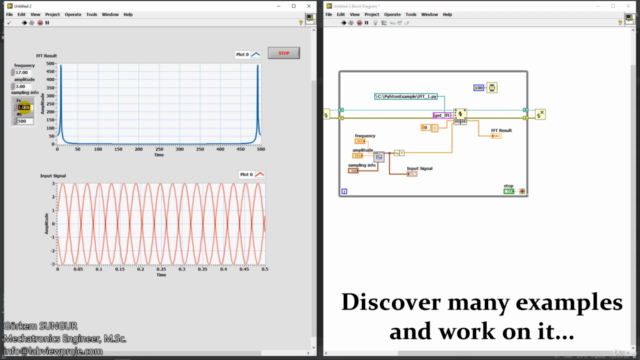Click Step Out in Block Diagram toolbar
The image size is (640, 360).
tap(407, 23)
